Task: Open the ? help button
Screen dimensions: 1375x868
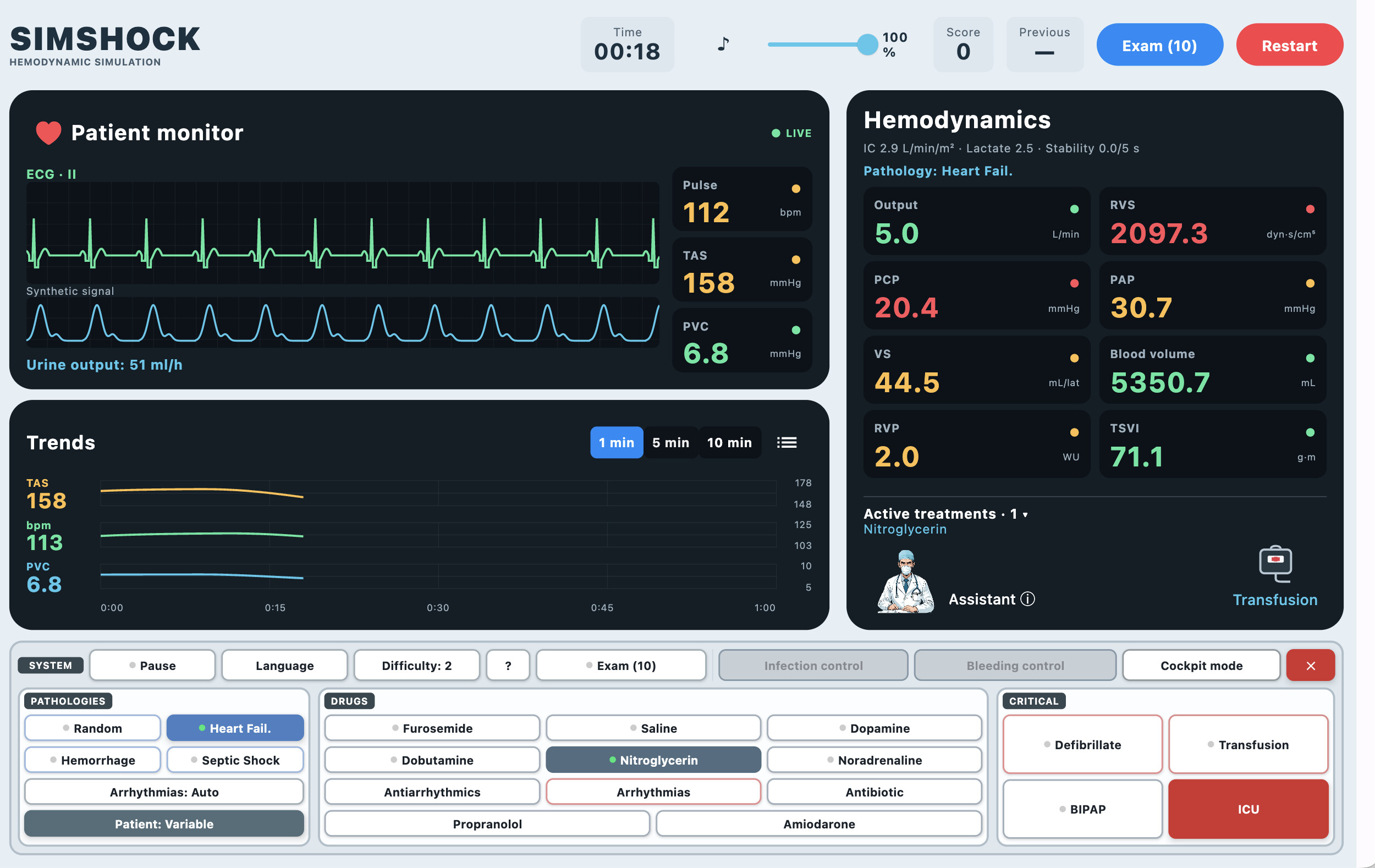Action: coord(508,665)
